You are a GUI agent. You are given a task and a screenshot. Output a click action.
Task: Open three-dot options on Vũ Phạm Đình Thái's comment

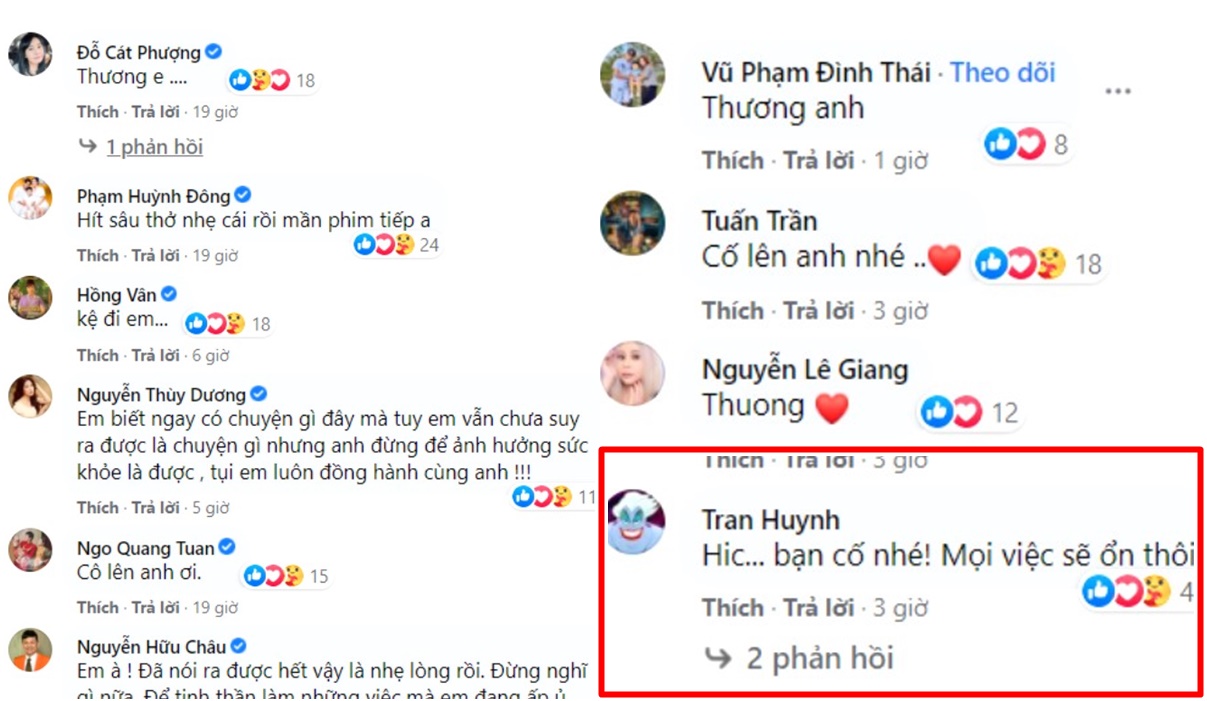click(x=1117, y=91)
